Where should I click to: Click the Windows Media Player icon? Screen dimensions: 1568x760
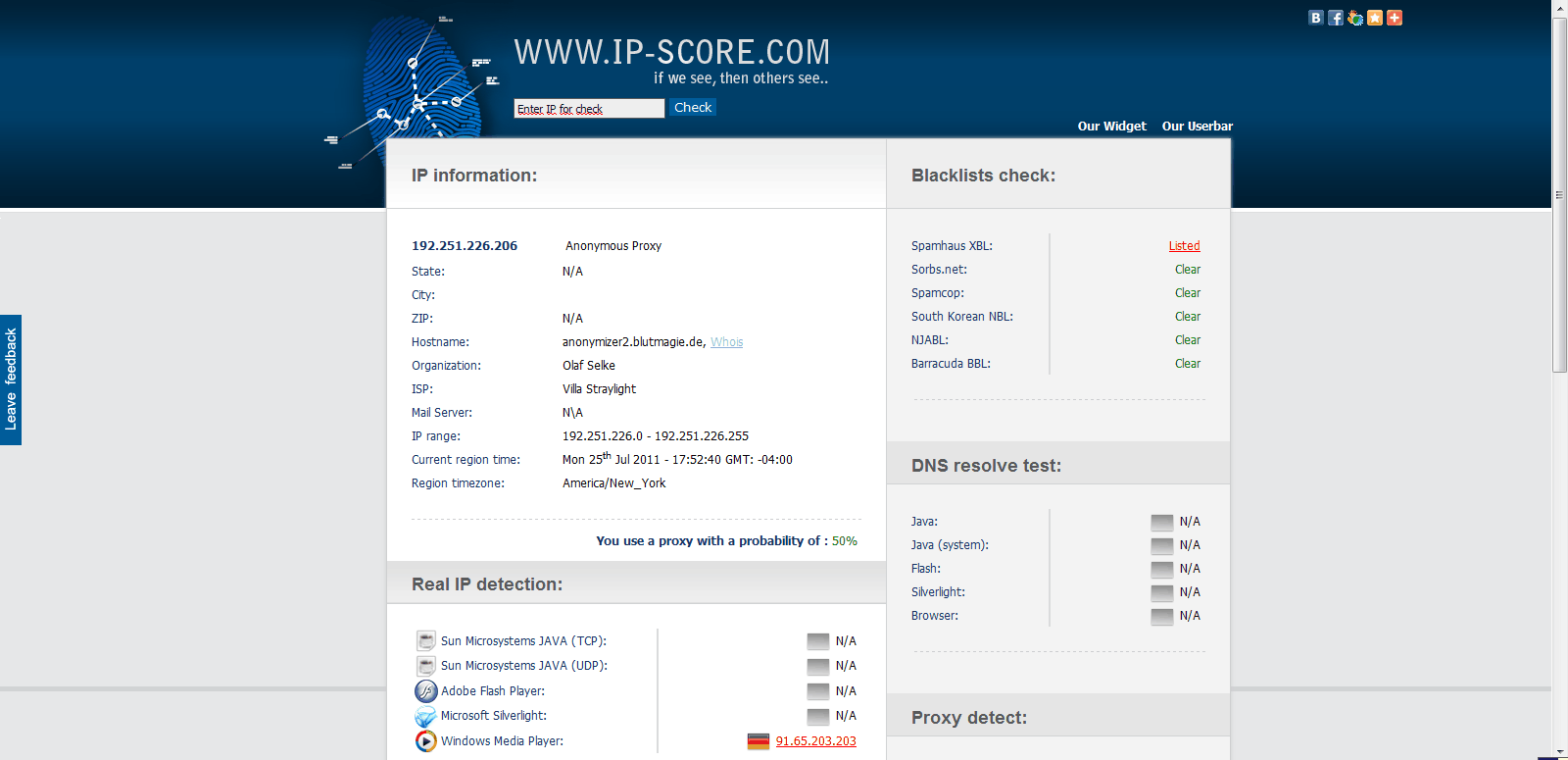click(x=426, y=741)
